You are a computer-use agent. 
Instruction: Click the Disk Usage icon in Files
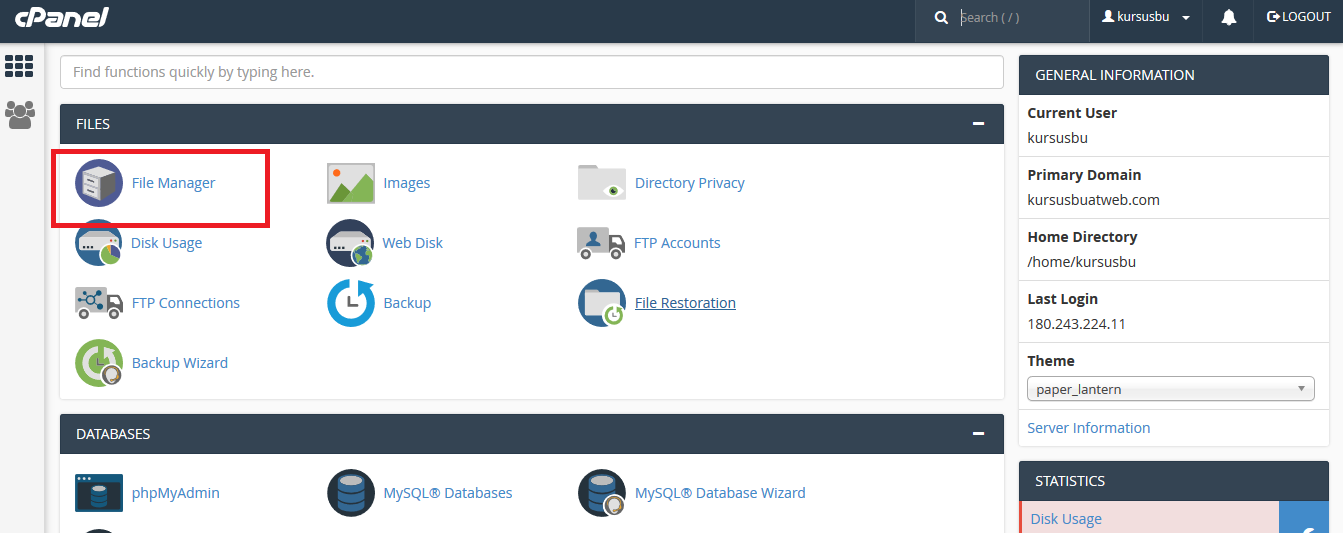(99, 243)
